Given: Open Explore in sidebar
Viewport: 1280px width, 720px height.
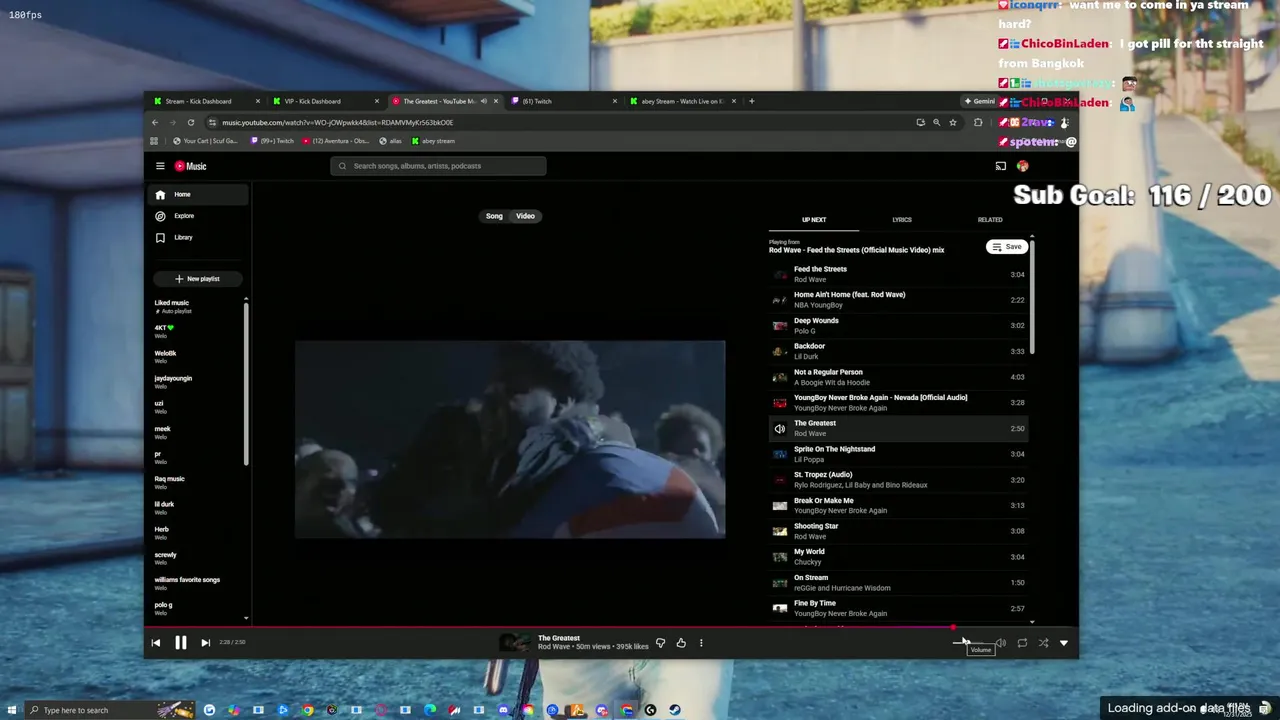Looking at the screenshot, I should pyautogui.click(x=199, y=216).
